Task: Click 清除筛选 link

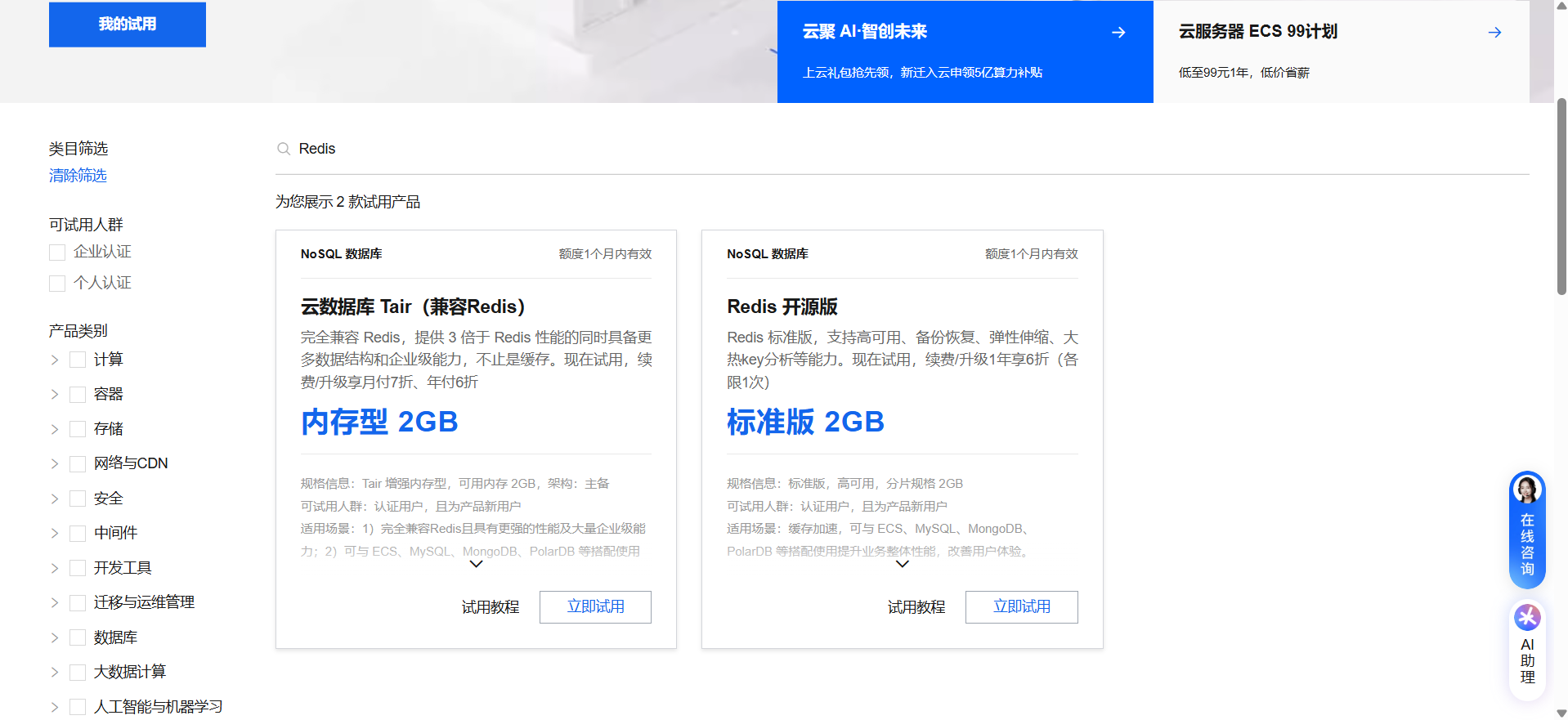Action: pyautogui.click(x=78, y=176)
